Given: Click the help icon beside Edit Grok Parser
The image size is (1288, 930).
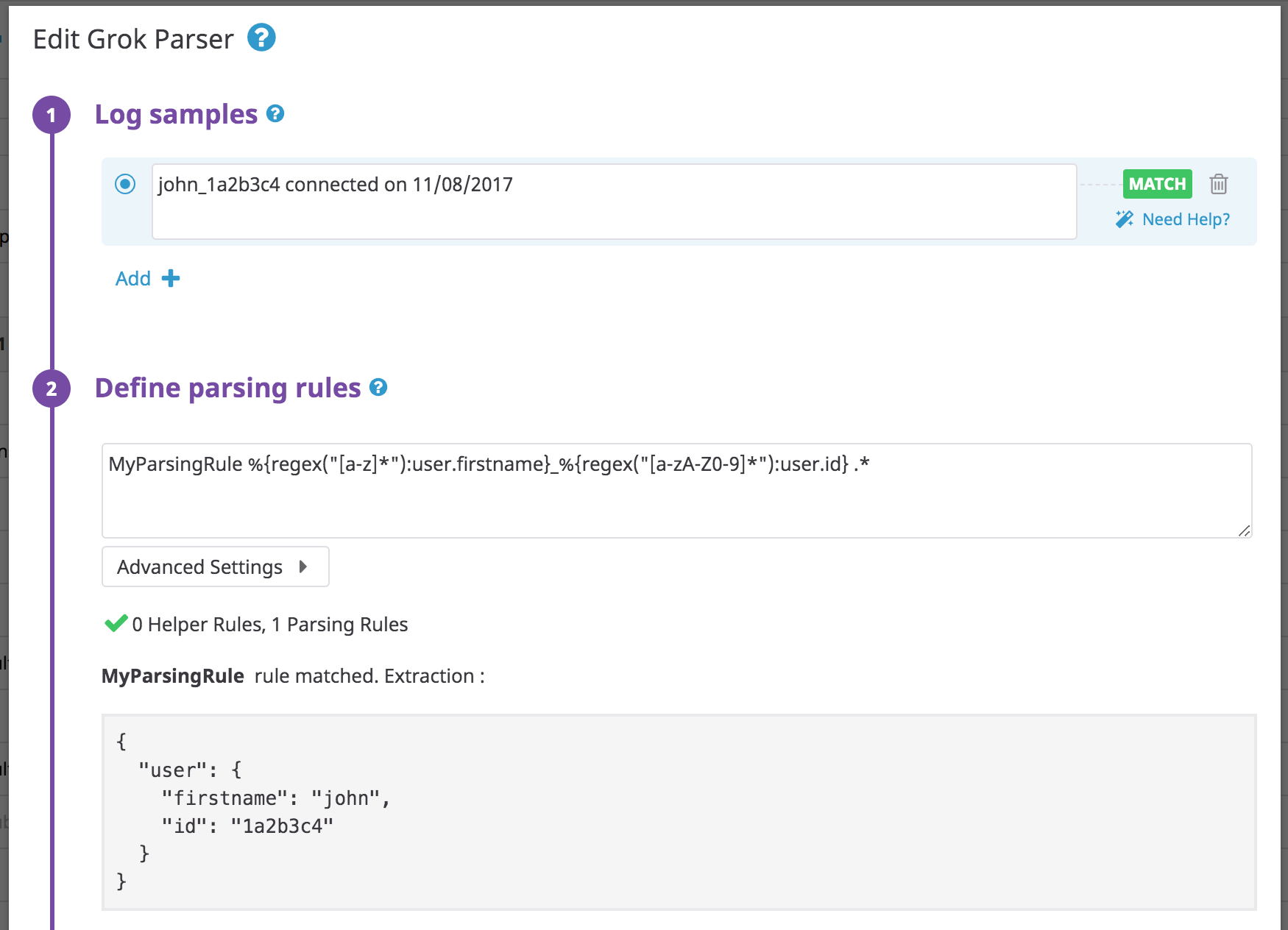Looking at the screenshot, I should (261, 38).
